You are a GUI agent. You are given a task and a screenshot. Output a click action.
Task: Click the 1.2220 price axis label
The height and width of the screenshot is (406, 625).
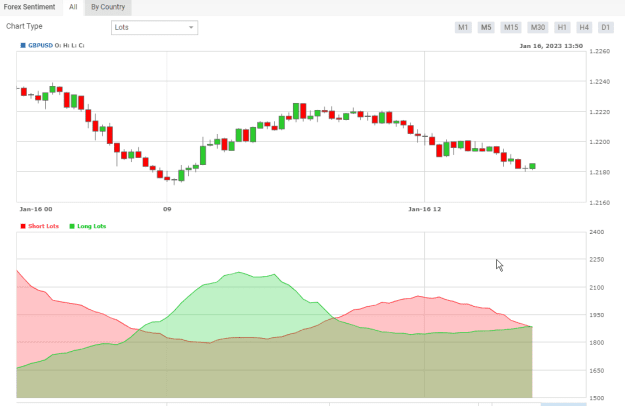tap(599, 112)
